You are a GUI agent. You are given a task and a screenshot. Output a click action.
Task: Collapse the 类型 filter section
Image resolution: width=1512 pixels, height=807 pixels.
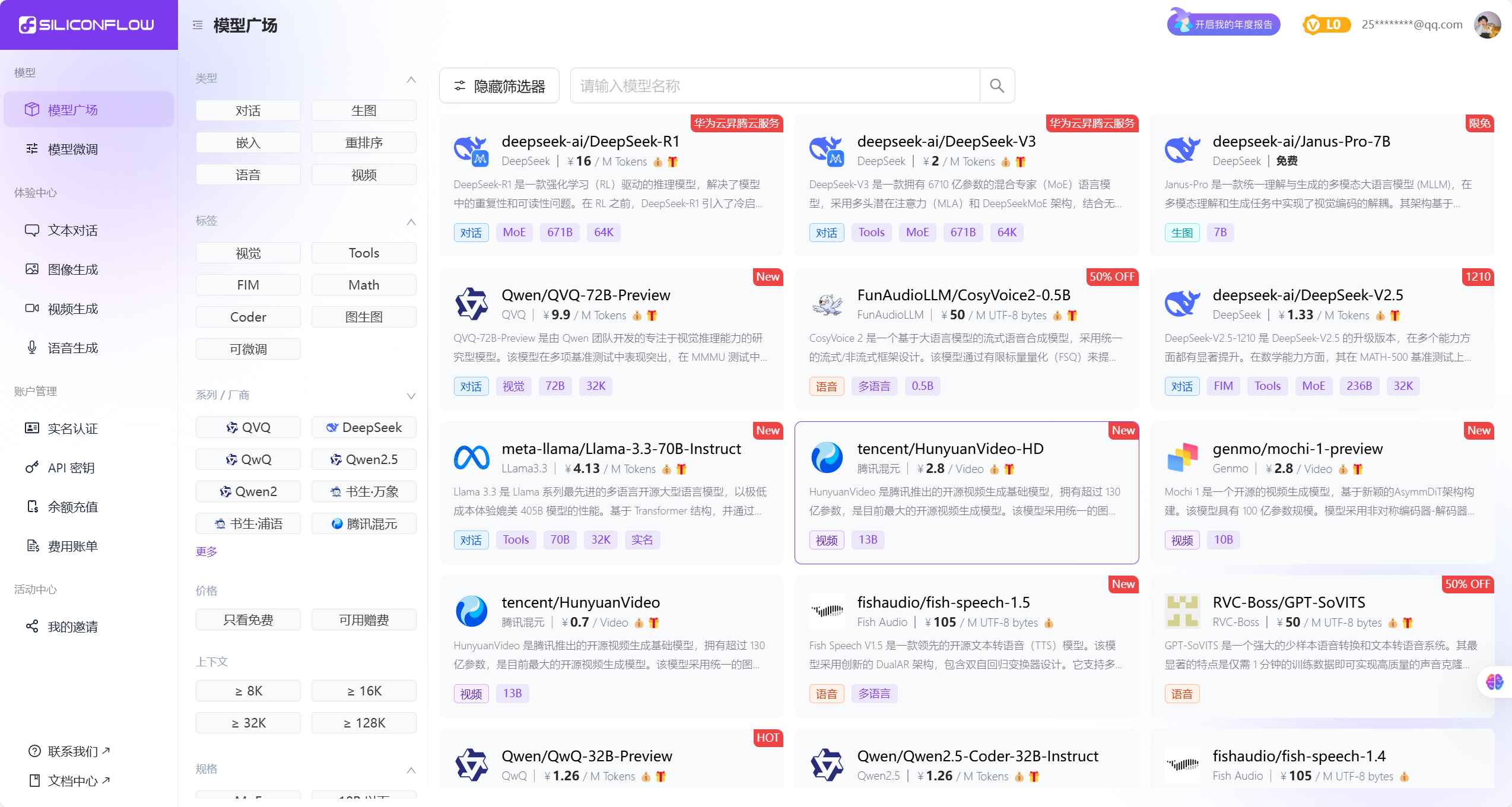(411, 79)
